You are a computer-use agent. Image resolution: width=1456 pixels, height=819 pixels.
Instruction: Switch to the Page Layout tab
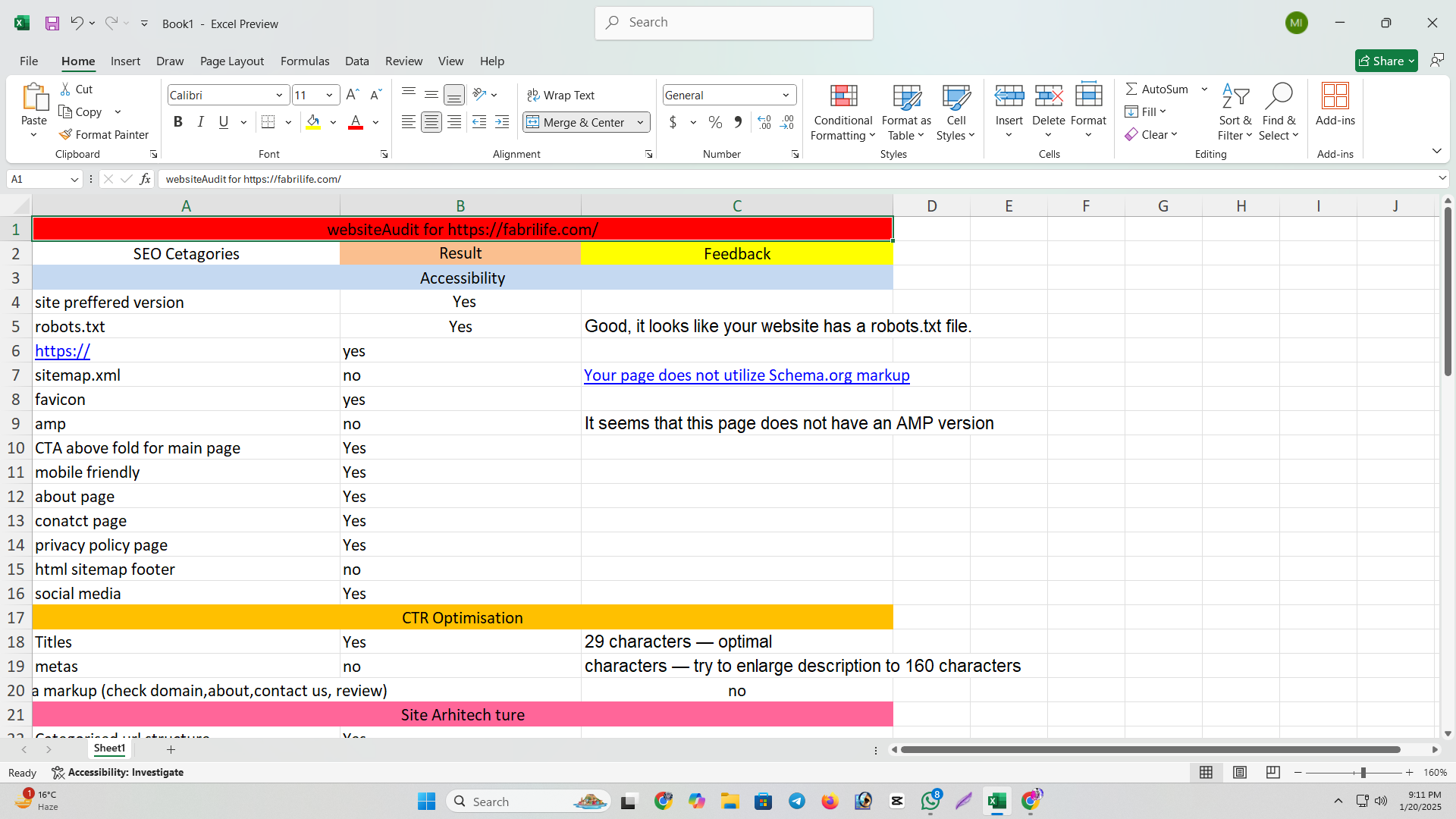[x=231, y=61]
